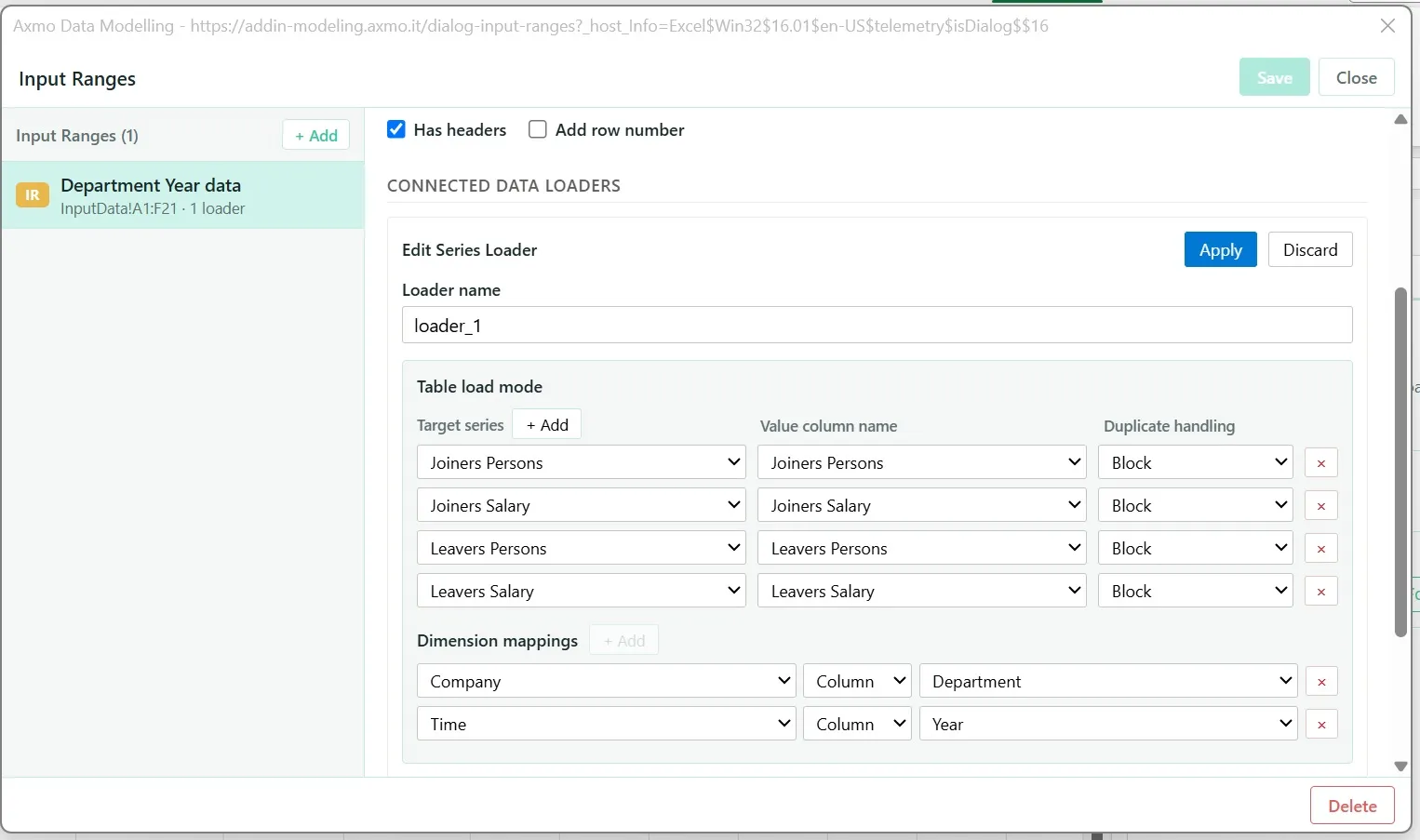The width and height of the screenshot is (1420, 840).
Task: Change duplicate handling for Leavers Persons
Action: click(1196, 548)
